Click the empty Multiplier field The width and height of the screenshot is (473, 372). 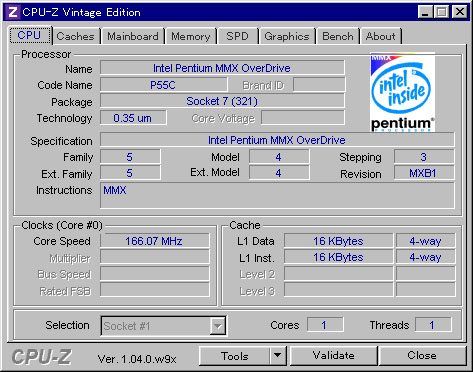point(155,257)
